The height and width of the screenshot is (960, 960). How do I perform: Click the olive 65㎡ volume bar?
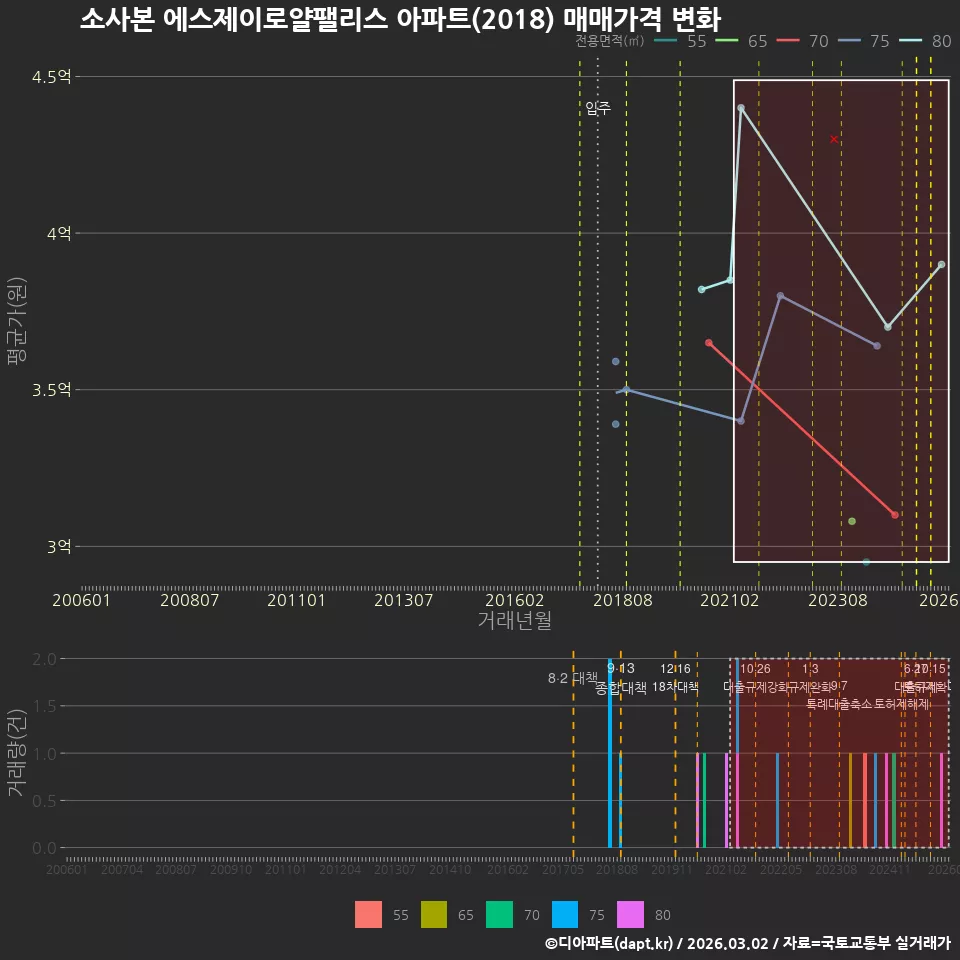pyautogui.click(x=850, y=801)
